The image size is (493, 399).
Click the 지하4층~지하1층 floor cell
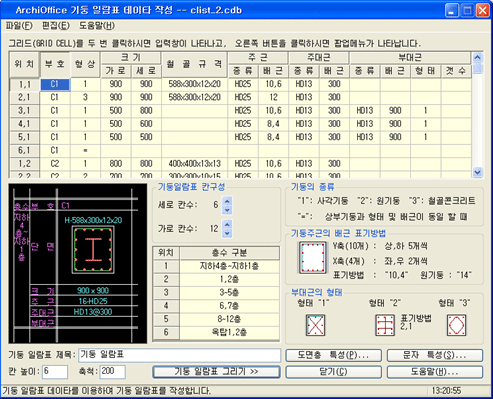(x=230, y=266)
